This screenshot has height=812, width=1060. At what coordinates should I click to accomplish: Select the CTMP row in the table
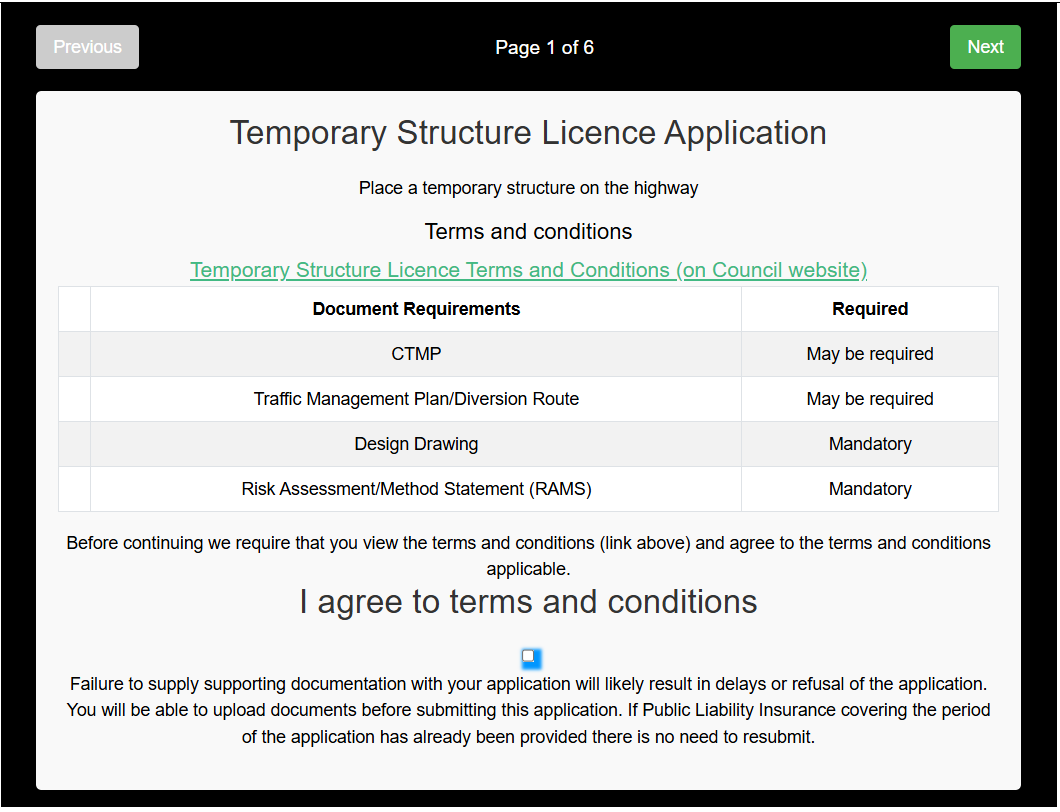click(x=416, y=353)
